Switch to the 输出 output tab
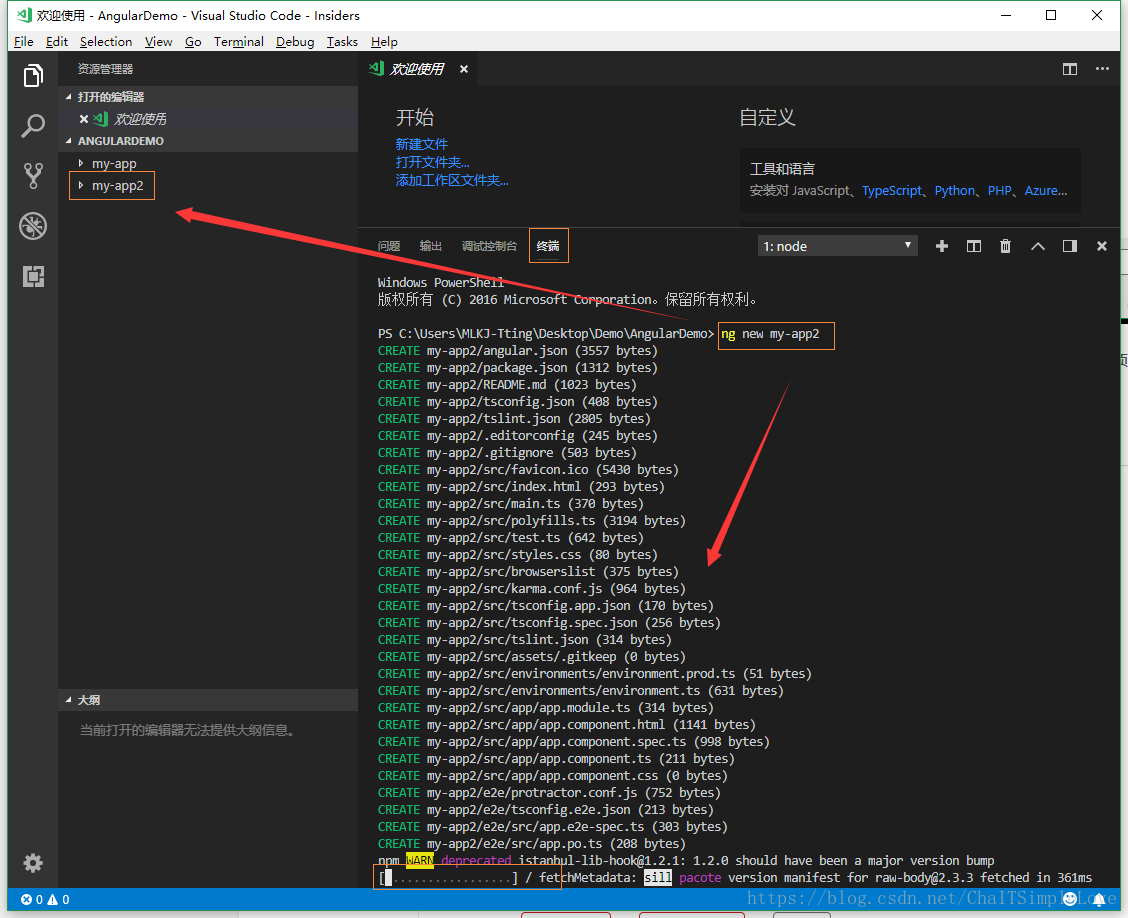Screen dimensions: 1128x918 (x=430, y=246)
